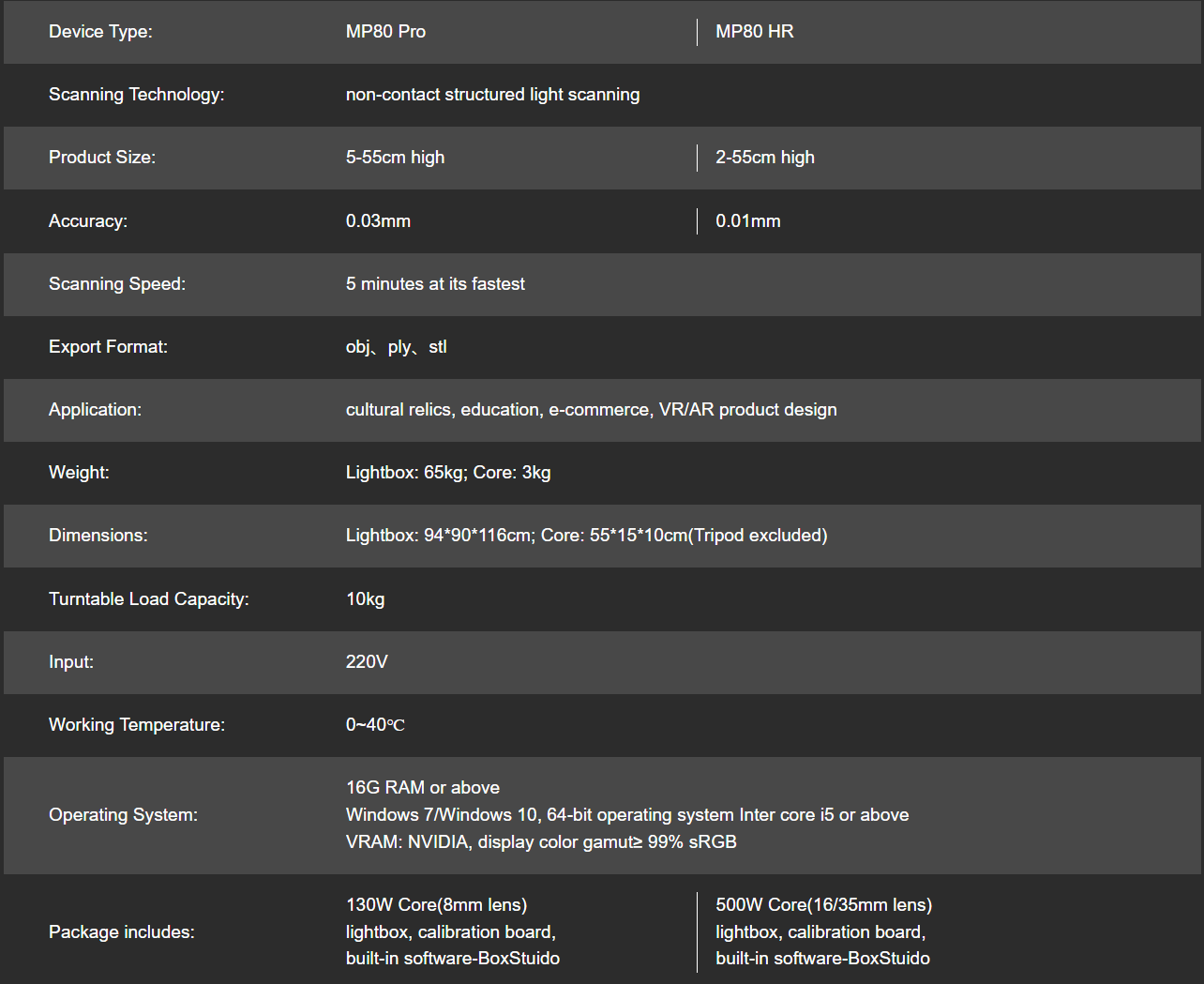Select the 130W Core(8mm lens) package text
The image size is (1204, 984).
(x=436, y=905)
